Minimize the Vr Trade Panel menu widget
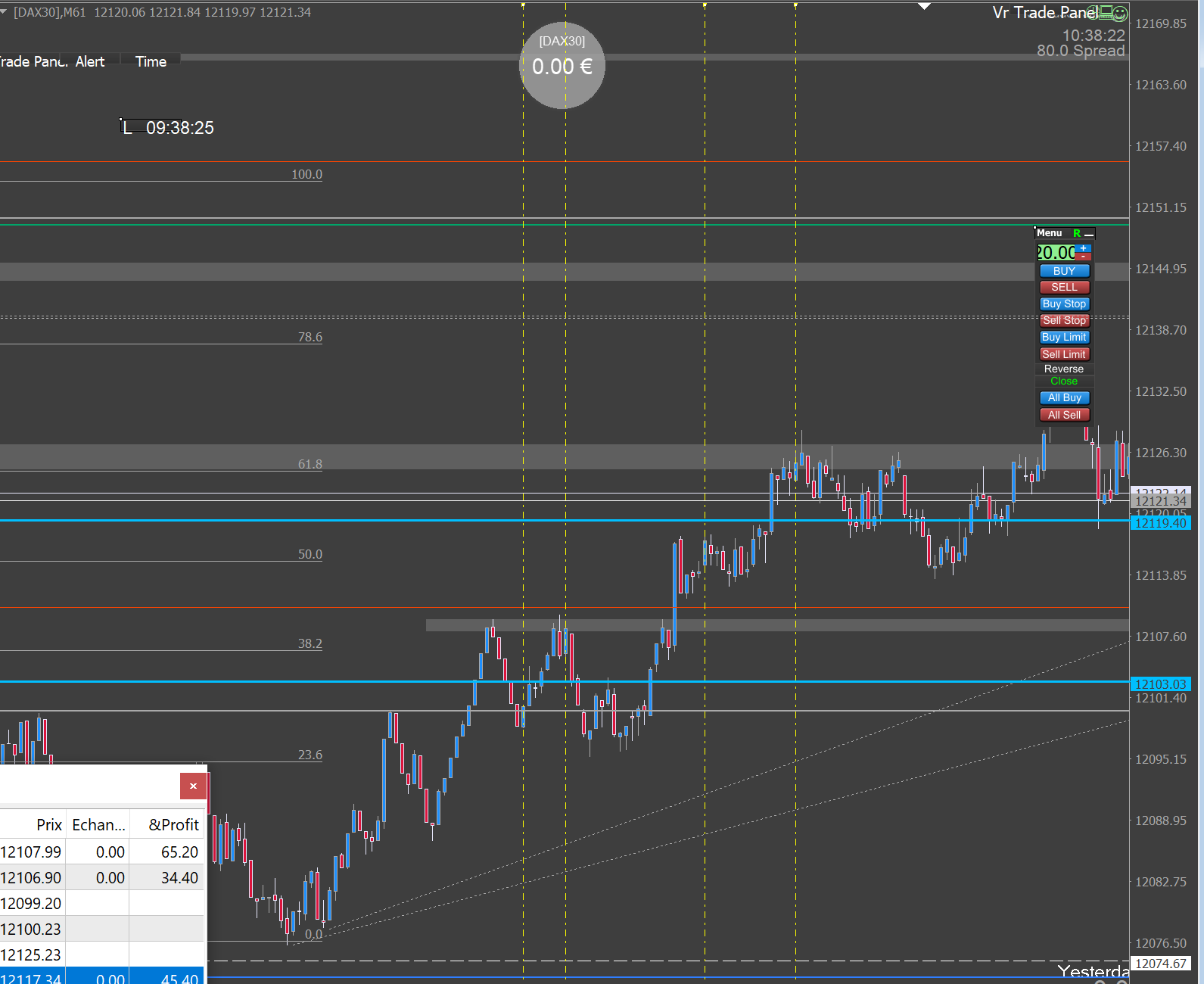 pos(1089,234)
